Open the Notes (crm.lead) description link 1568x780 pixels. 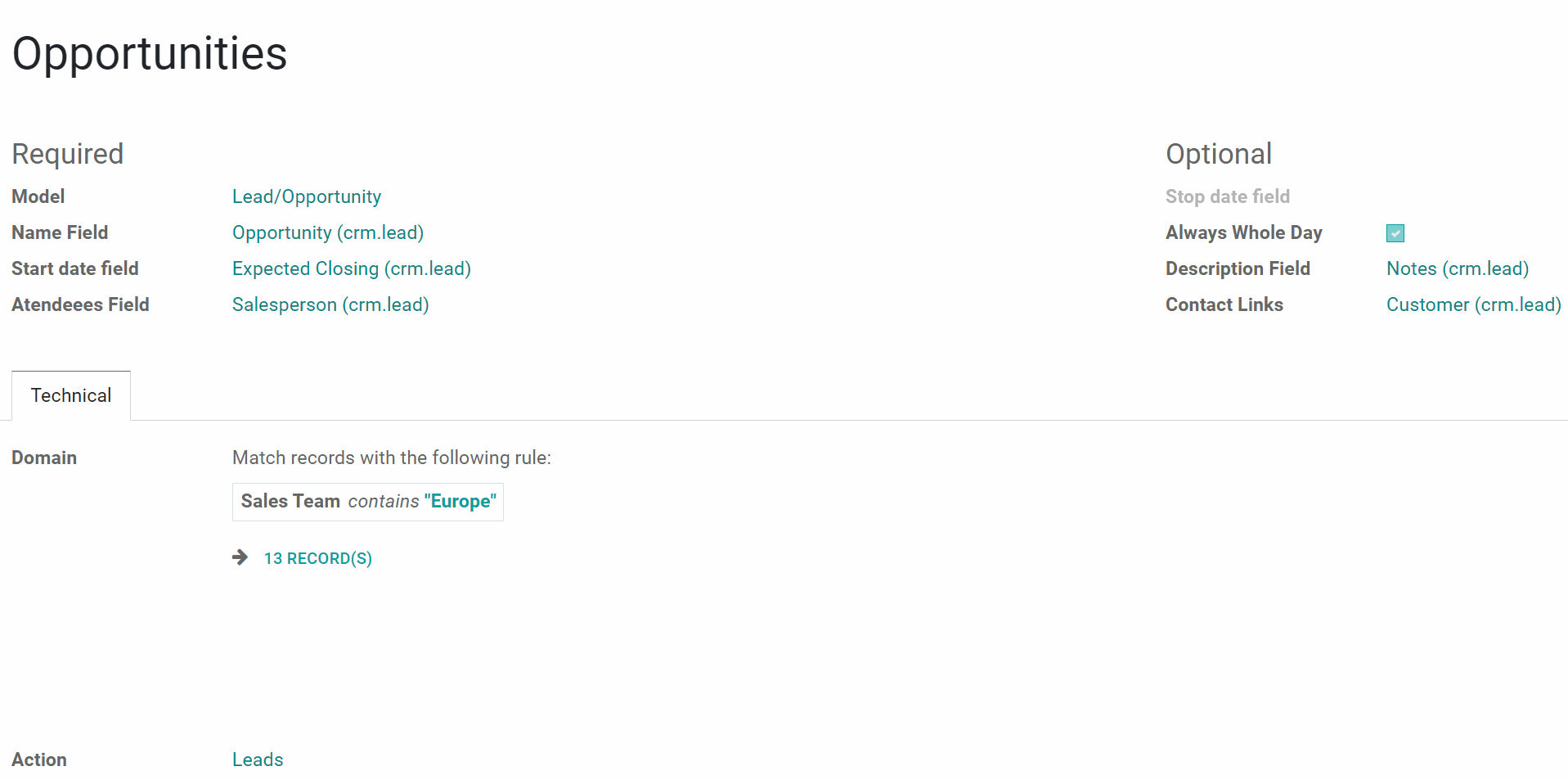pyautogui.click(x=1458, y=268)
